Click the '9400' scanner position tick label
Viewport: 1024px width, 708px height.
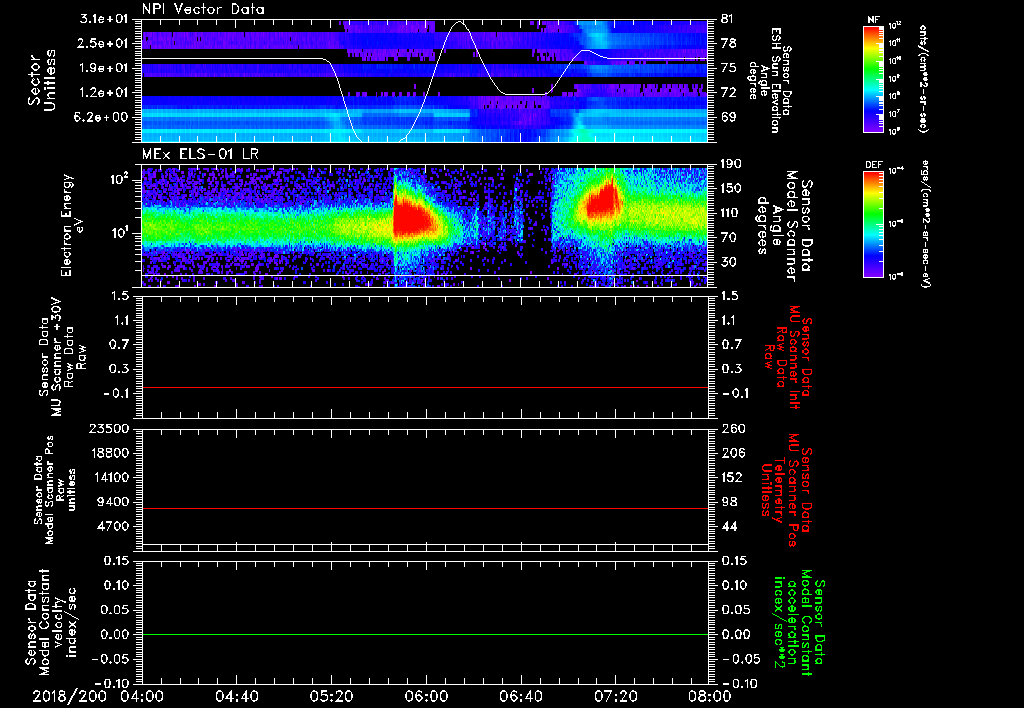112,502
